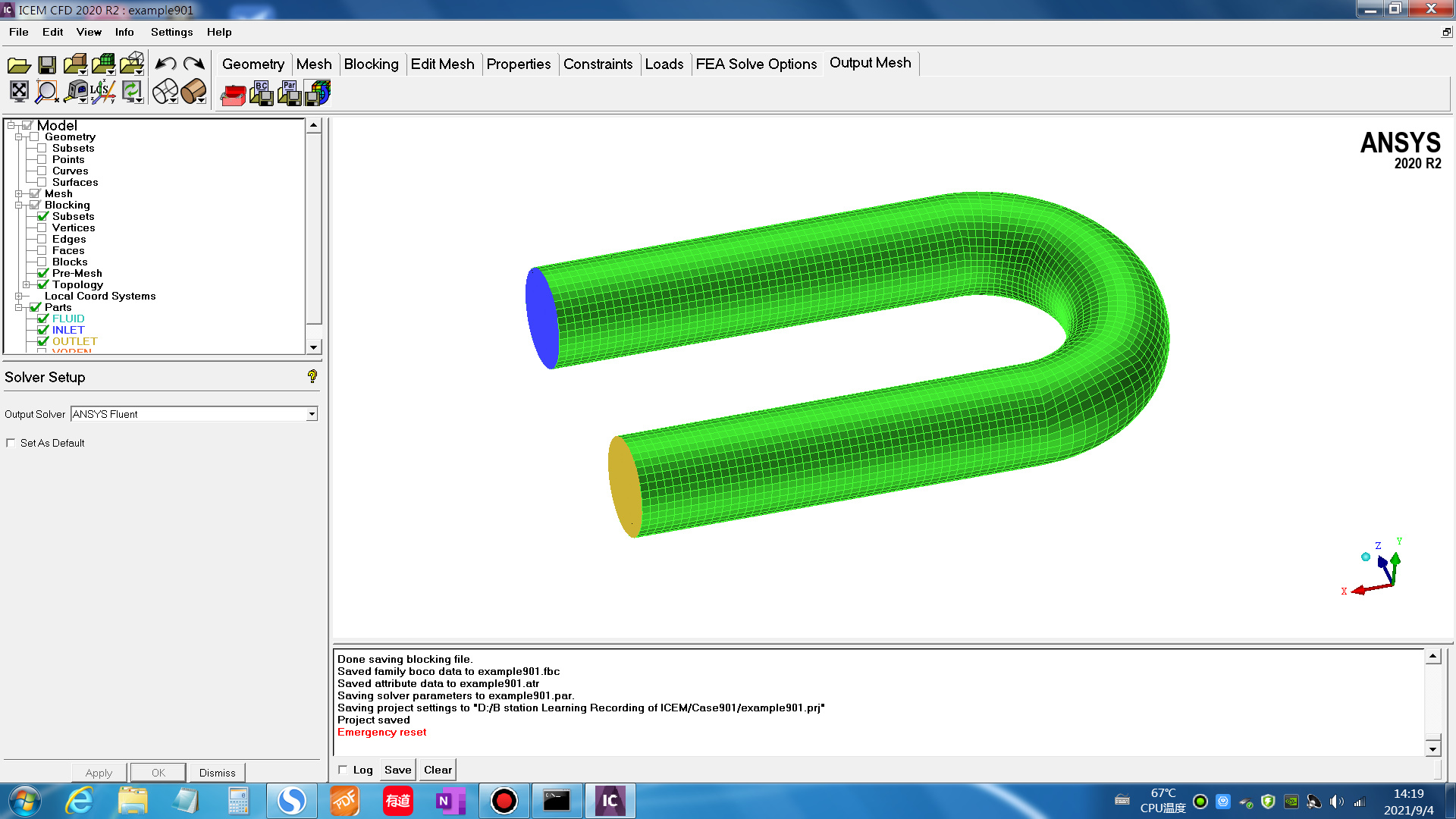Enable the Log checkbox
Image resolution: width=1456 pixels, height=819 pixels.
pos(343,770)
